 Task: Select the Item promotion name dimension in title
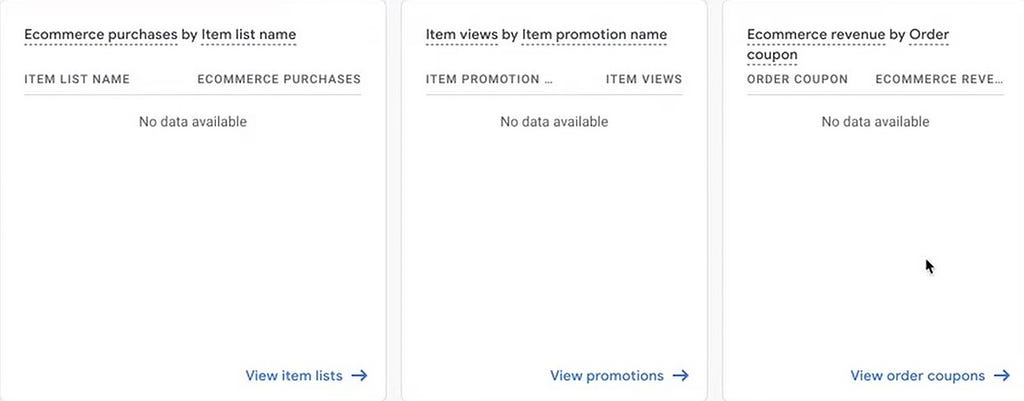(594, 35)
